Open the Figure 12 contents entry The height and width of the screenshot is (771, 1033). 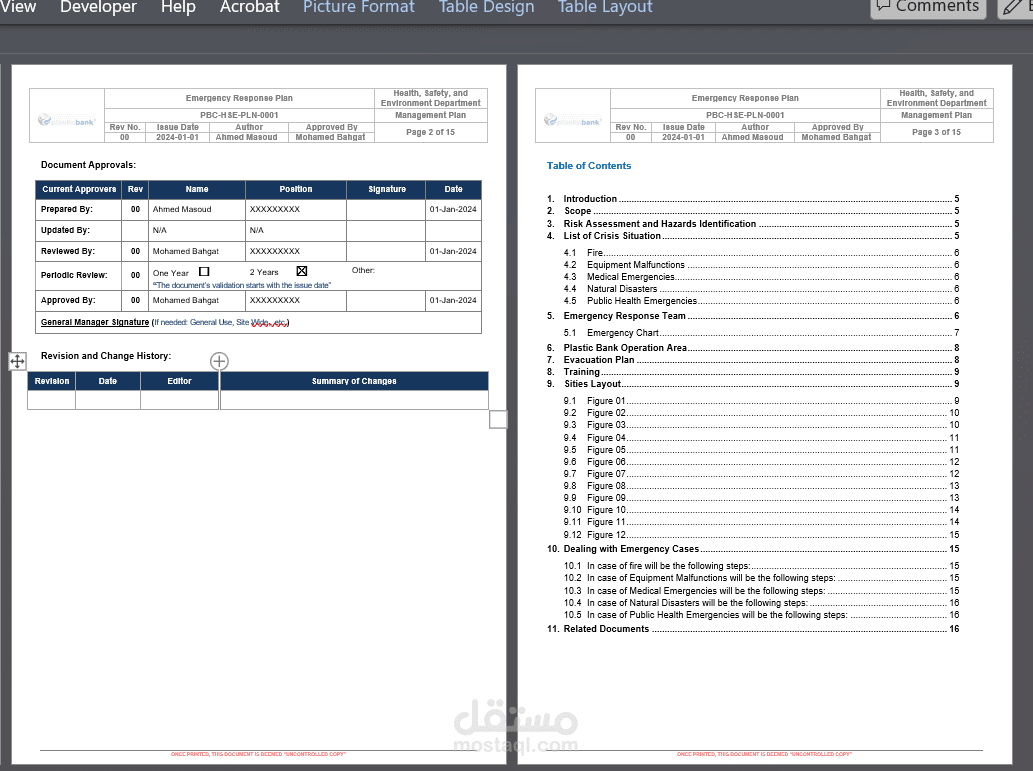[x=761, y=534]
